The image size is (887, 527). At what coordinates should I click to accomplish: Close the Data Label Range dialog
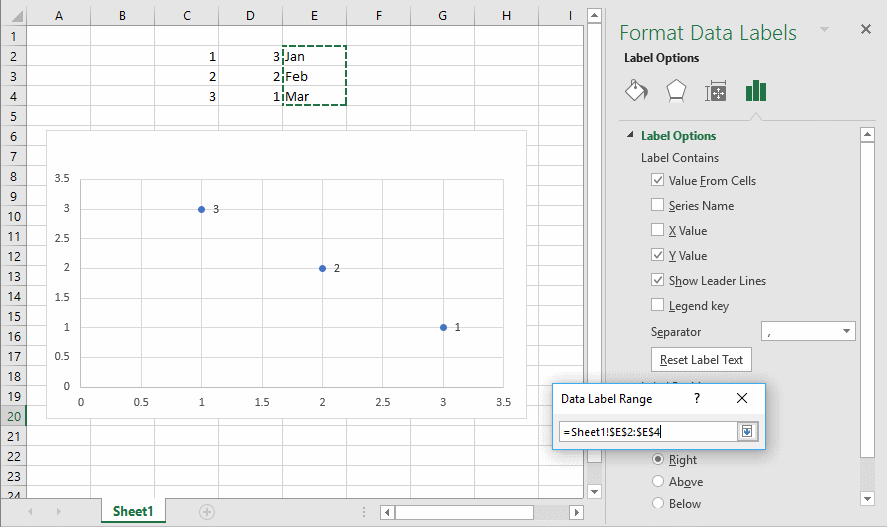tap(742, 398)
